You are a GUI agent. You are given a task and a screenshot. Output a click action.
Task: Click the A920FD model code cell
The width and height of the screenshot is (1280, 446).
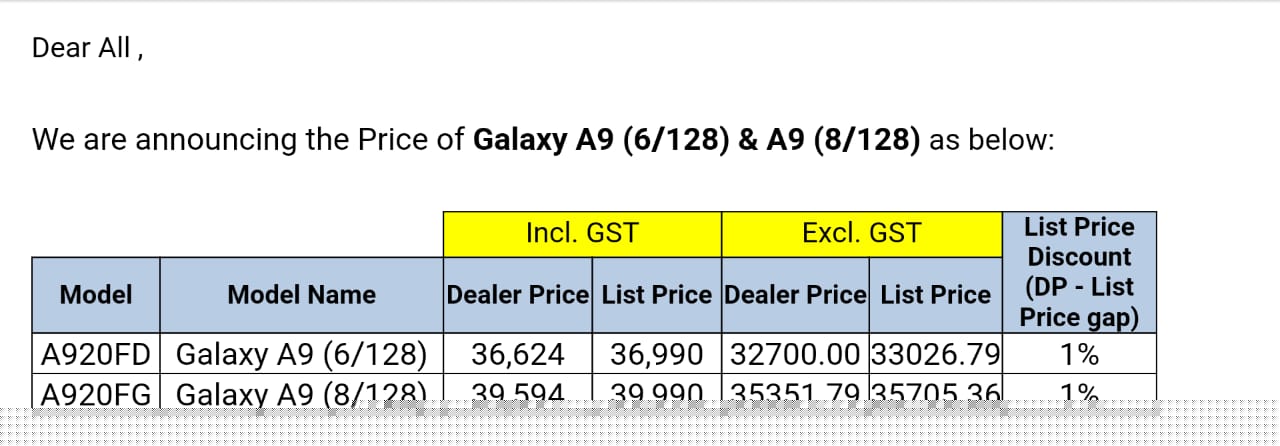[x=96, y=354]
